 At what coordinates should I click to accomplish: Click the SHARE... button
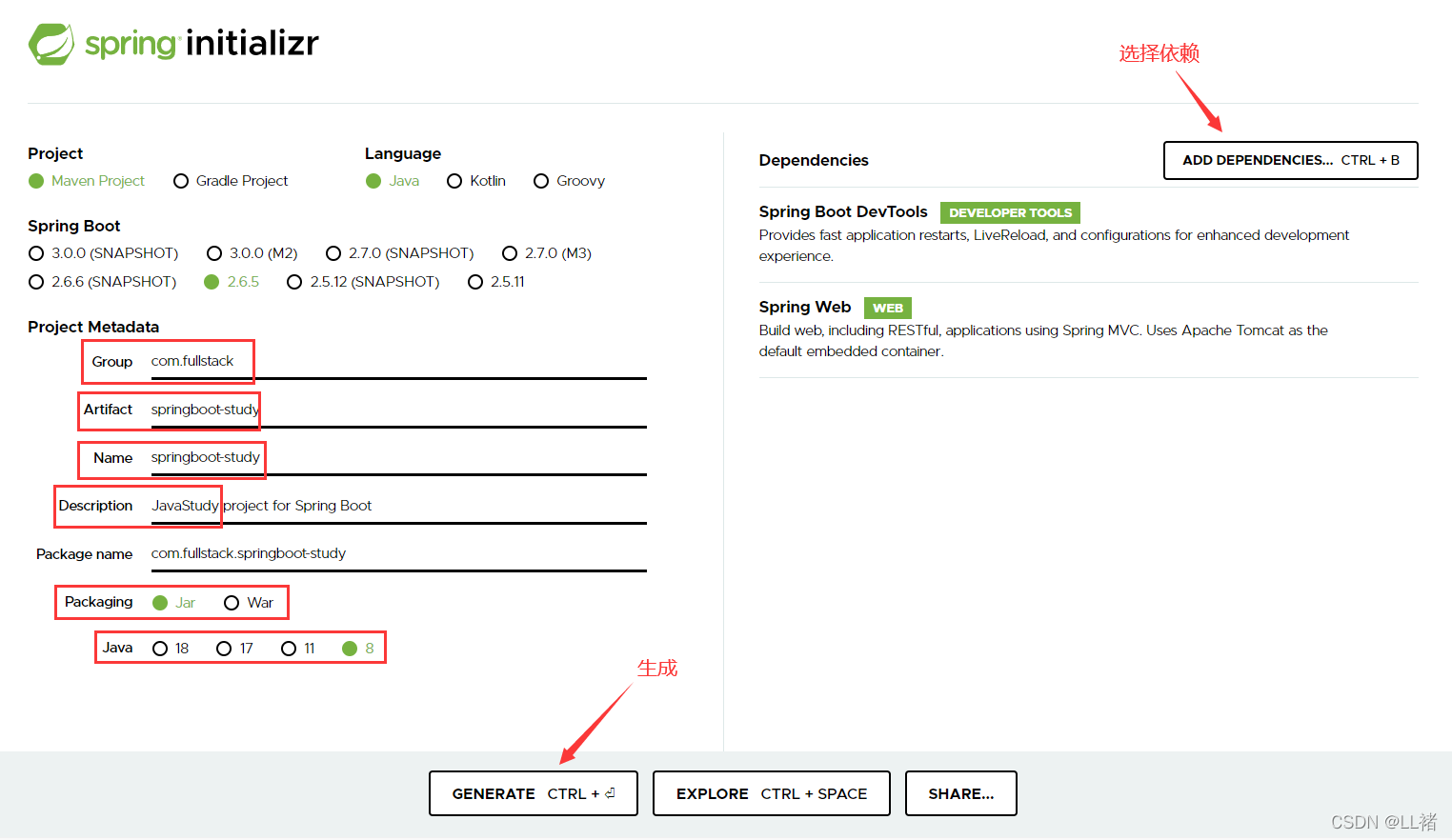[x=961, y=793]
